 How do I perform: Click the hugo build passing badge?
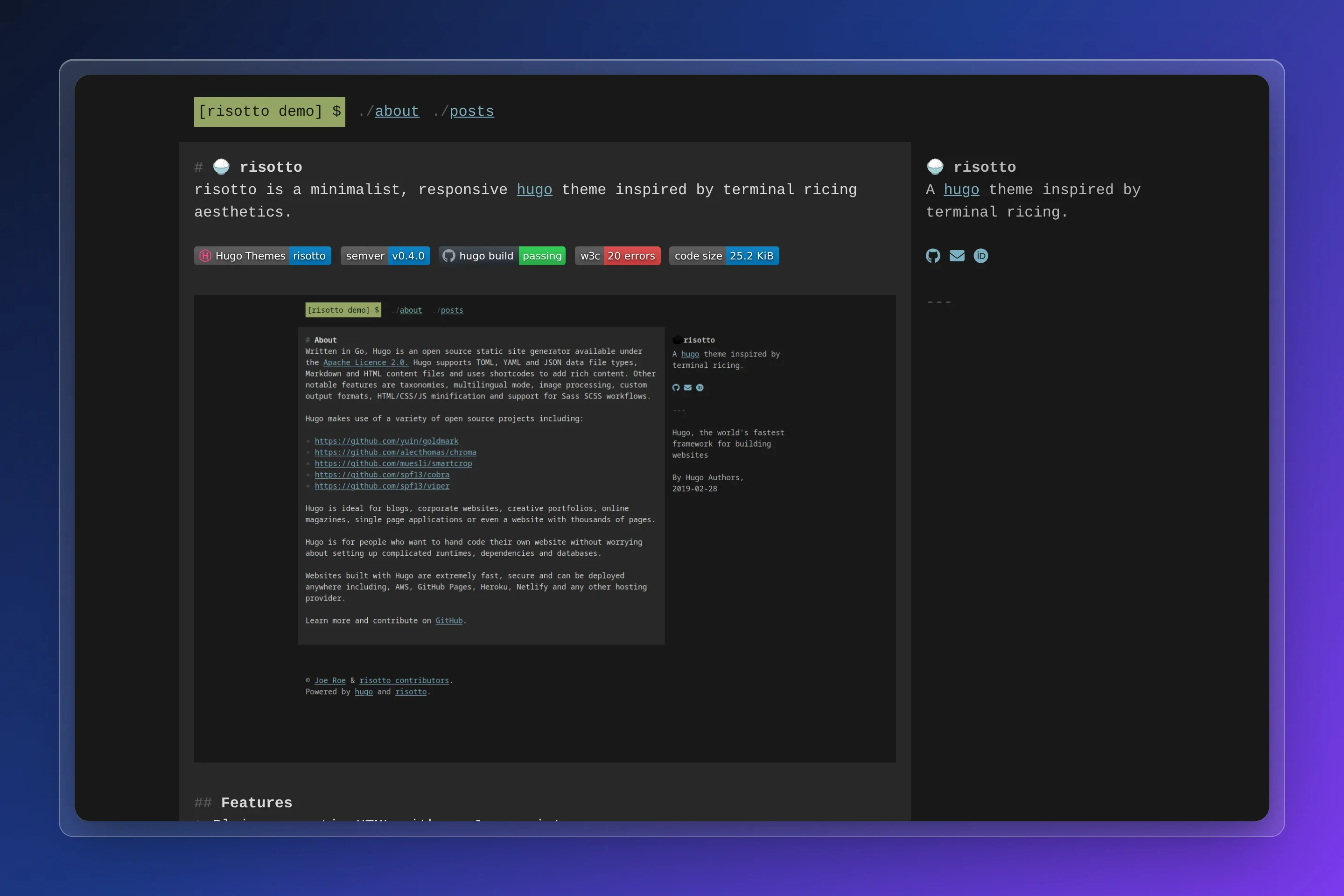(x=502, y=255)
